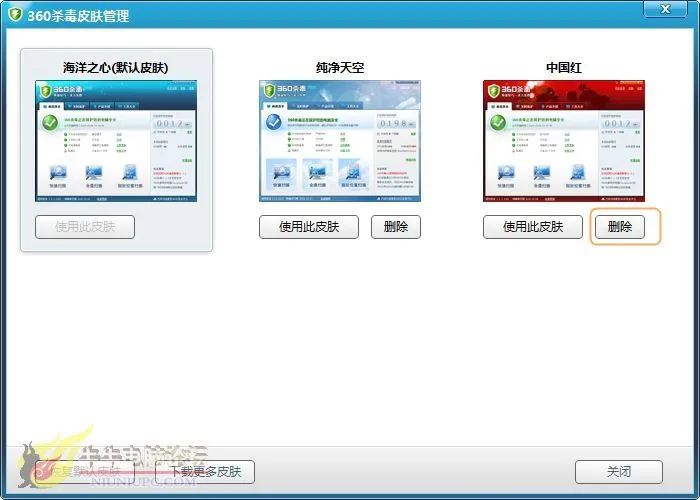Delete the 中国红 skin
The width and height of the screenshot is (700, 500).
[x=620, y=227]
